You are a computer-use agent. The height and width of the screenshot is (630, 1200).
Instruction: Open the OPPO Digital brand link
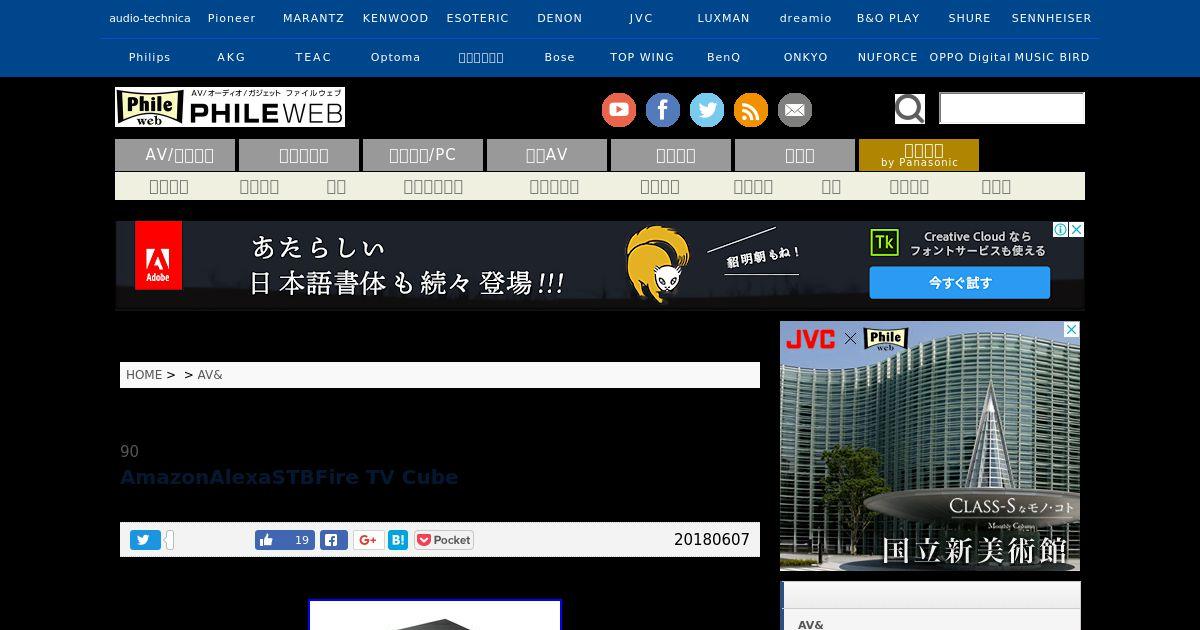coord(970,57)
